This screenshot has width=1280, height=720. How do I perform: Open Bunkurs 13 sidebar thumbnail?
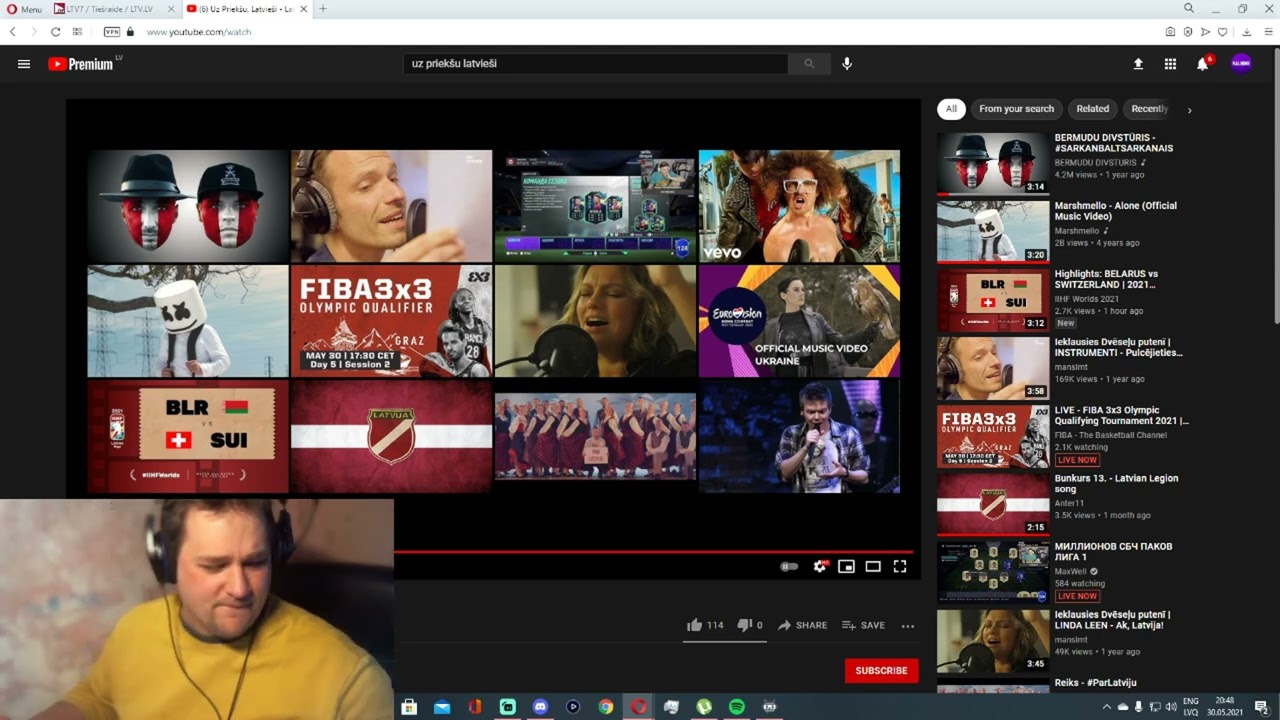993,504
